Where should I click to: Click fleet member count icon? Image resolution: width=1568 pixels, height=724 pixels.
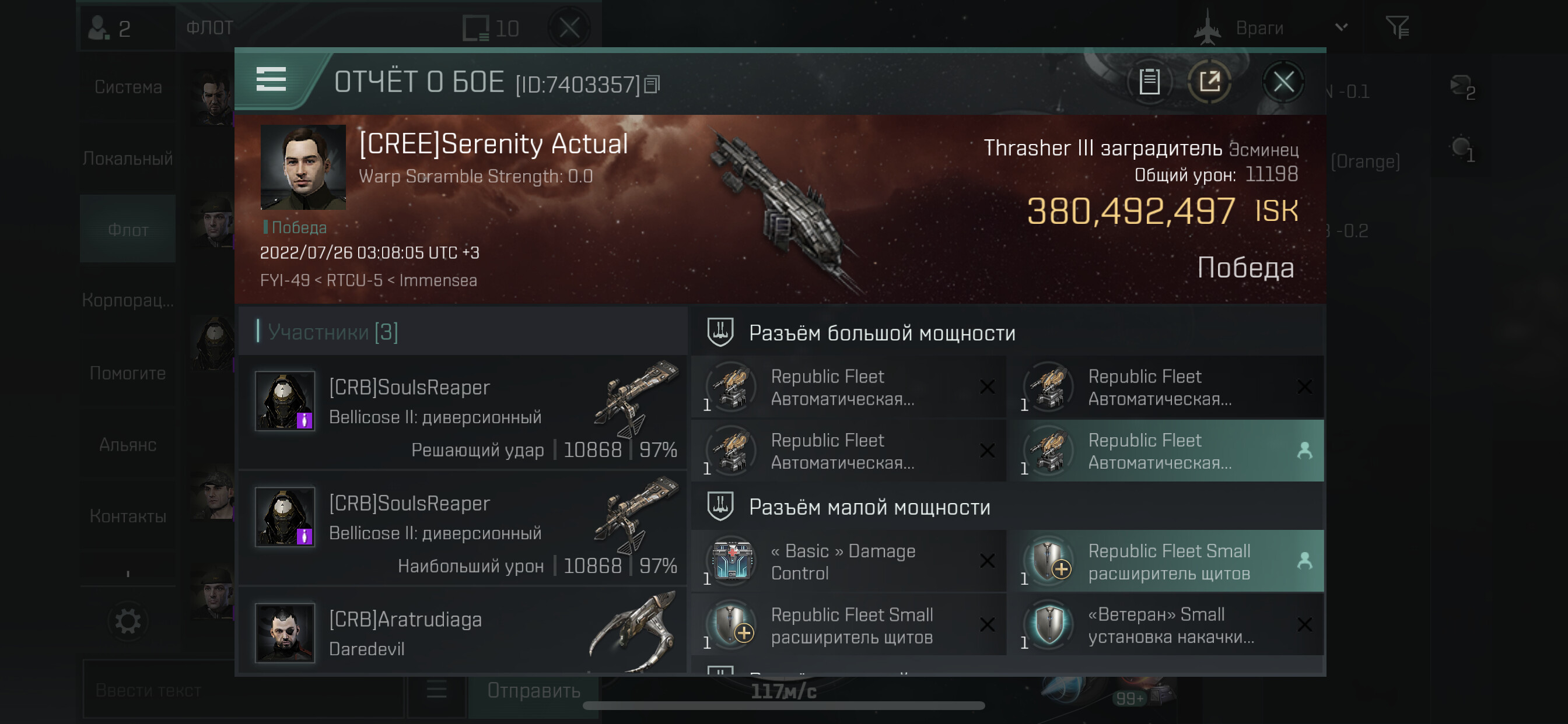click(x=109, y=28)
